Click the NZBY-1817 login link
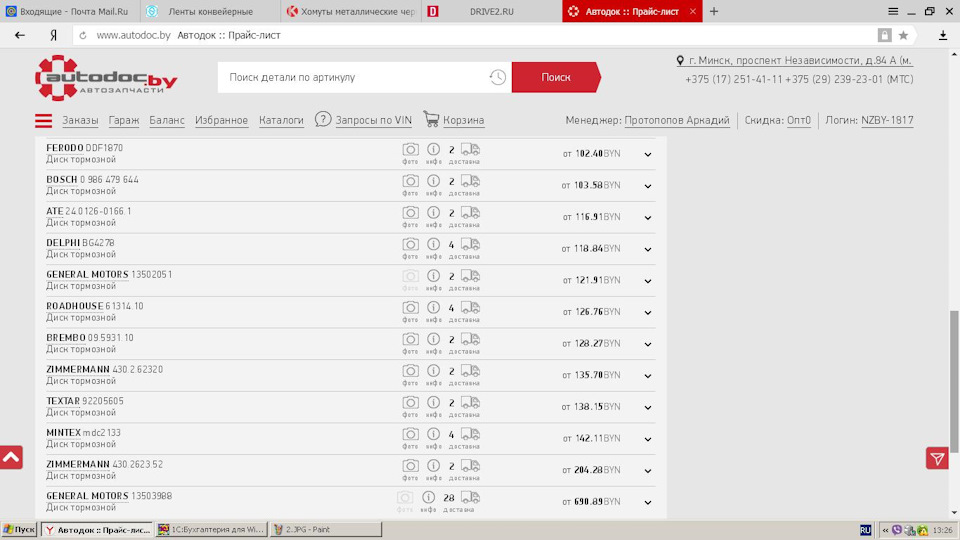 pos(887,120)
